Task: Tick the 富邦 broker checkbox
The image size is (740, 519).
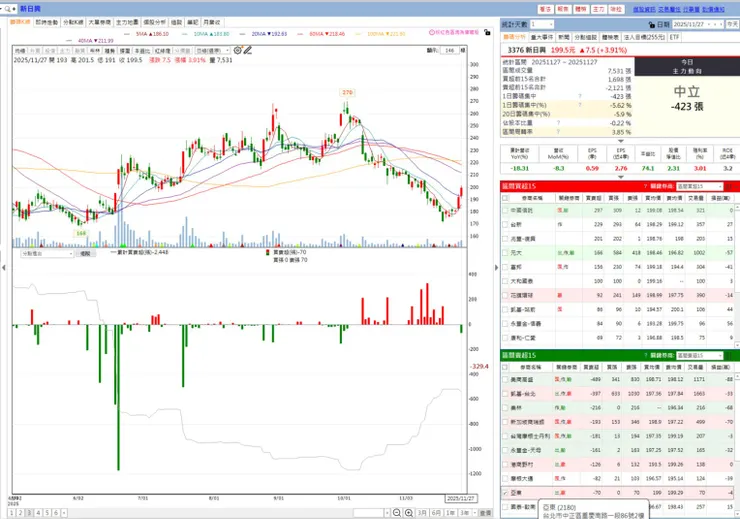Action: click(505, 267)
